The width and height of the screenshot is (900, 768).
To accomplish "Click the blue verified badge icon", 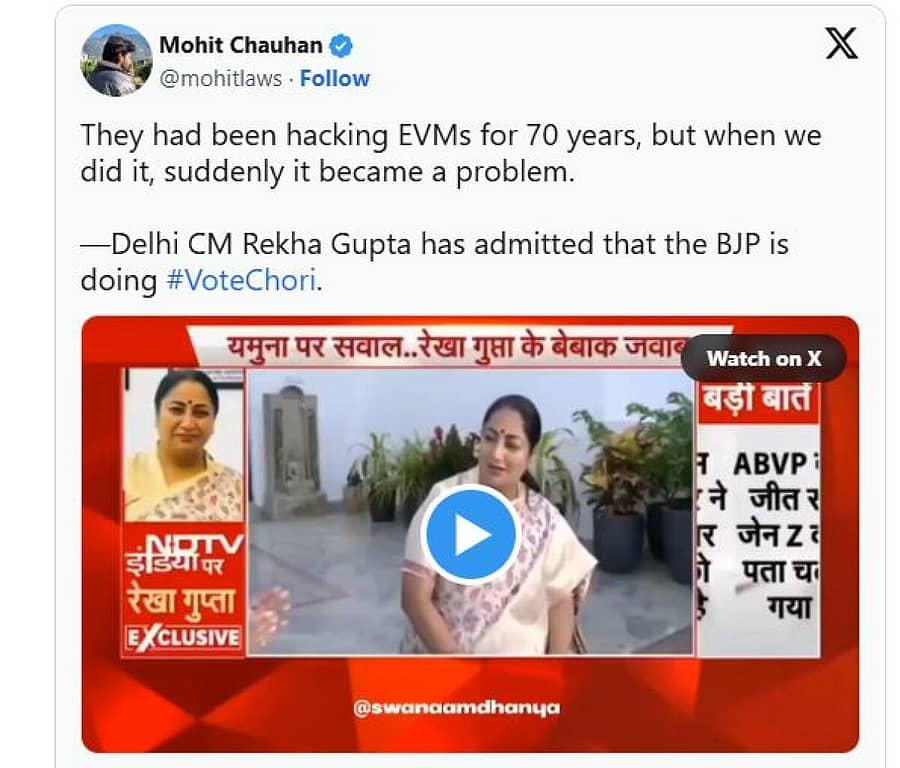I will coord(341,46).
